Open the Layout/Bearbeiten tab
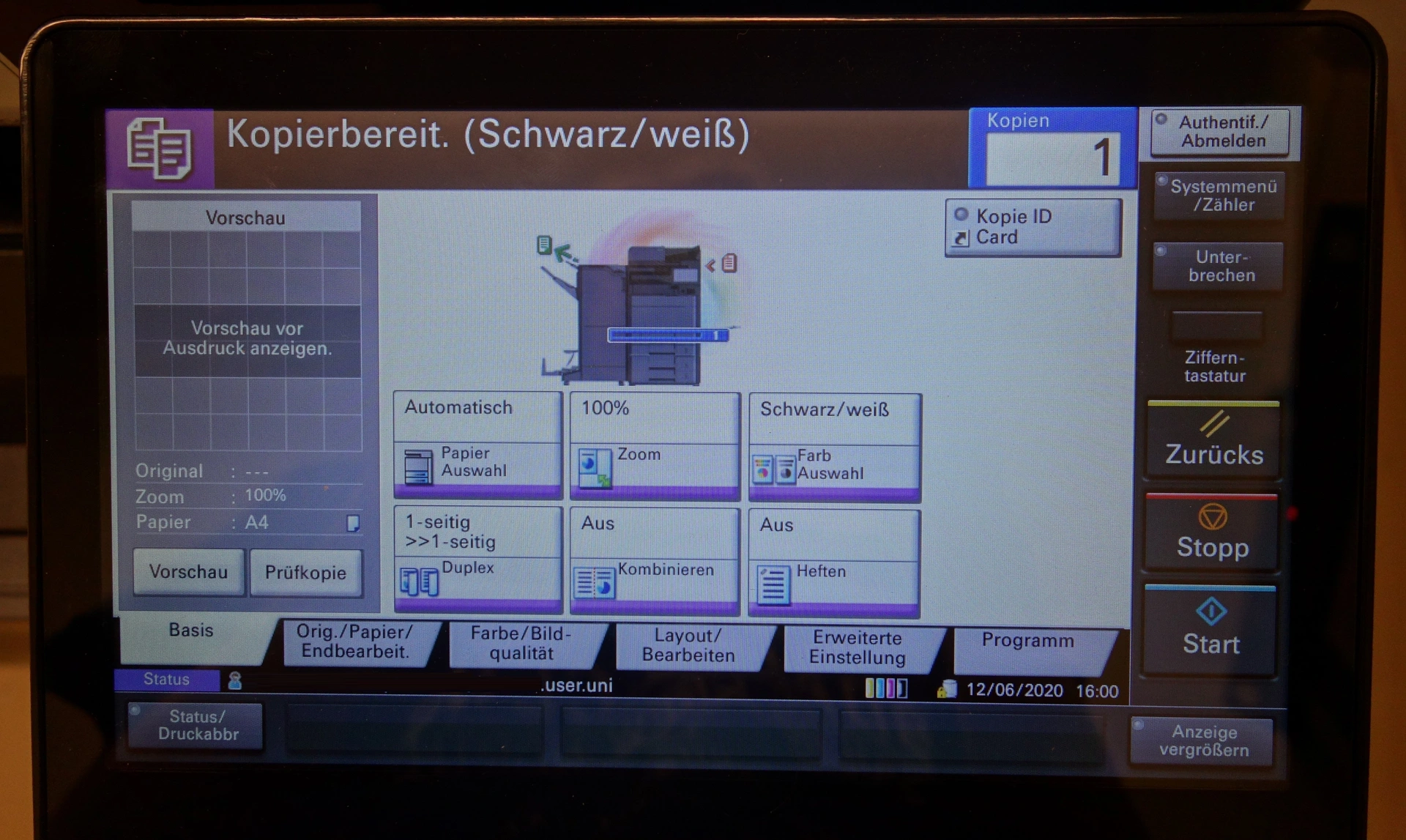This screenshot has width=1406, height=840. click(688, 645)
